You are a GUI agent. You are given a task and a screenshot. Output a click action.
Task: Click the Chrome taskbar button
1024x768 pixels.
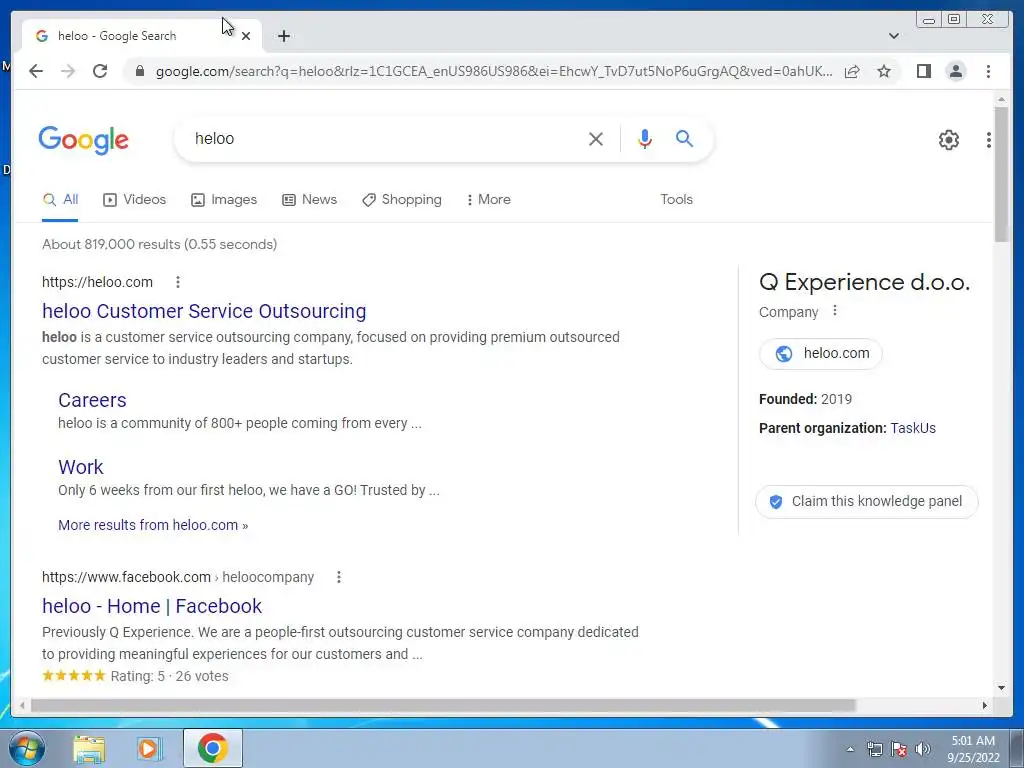pyautogui.click(x=213, y=748)
